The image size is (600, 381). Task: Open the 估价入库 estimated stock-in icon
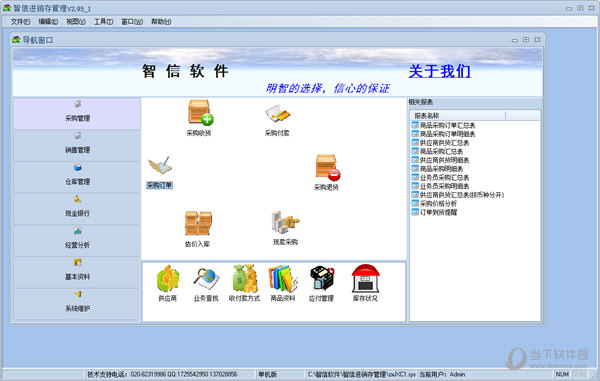click(x=197, y=223)
